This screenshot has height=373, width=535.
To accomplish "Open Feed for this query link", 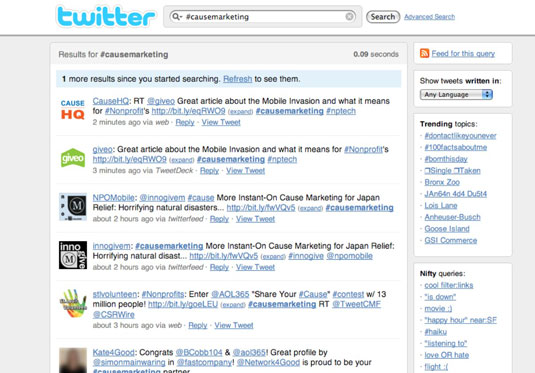I will 463,54.
